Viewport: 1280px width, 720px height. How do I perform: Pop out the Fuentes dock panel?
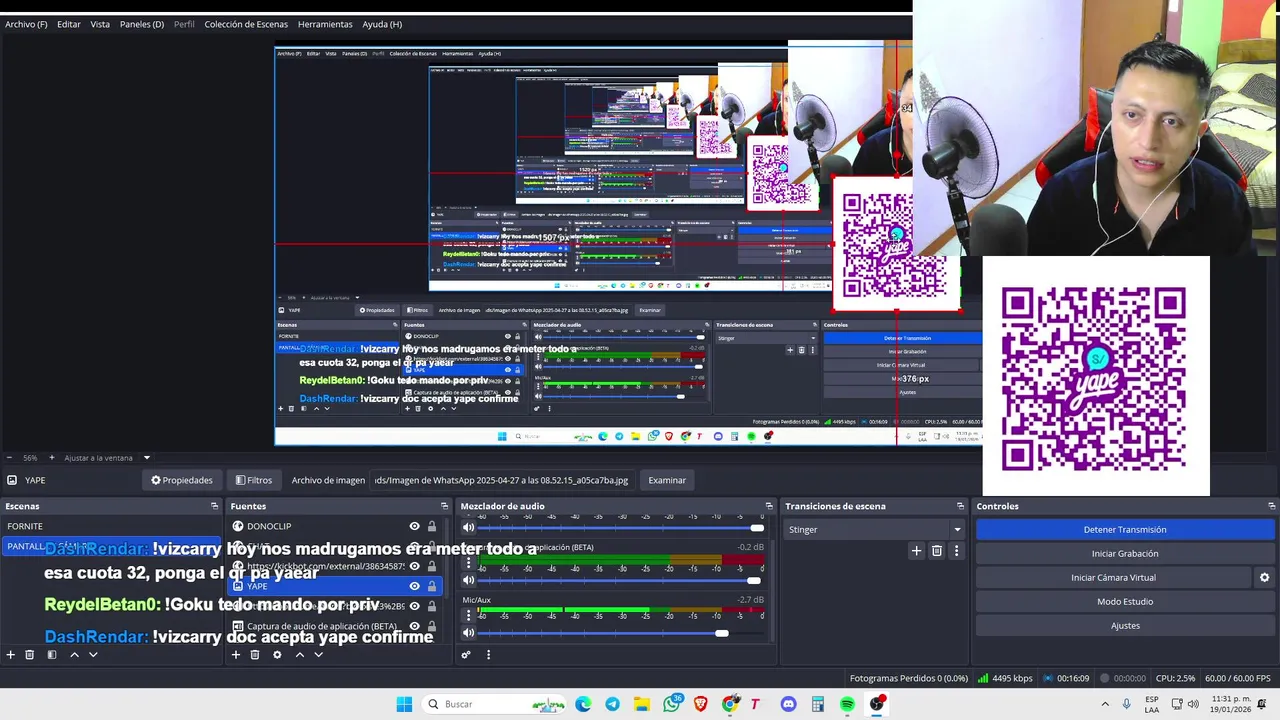(445, 506)
